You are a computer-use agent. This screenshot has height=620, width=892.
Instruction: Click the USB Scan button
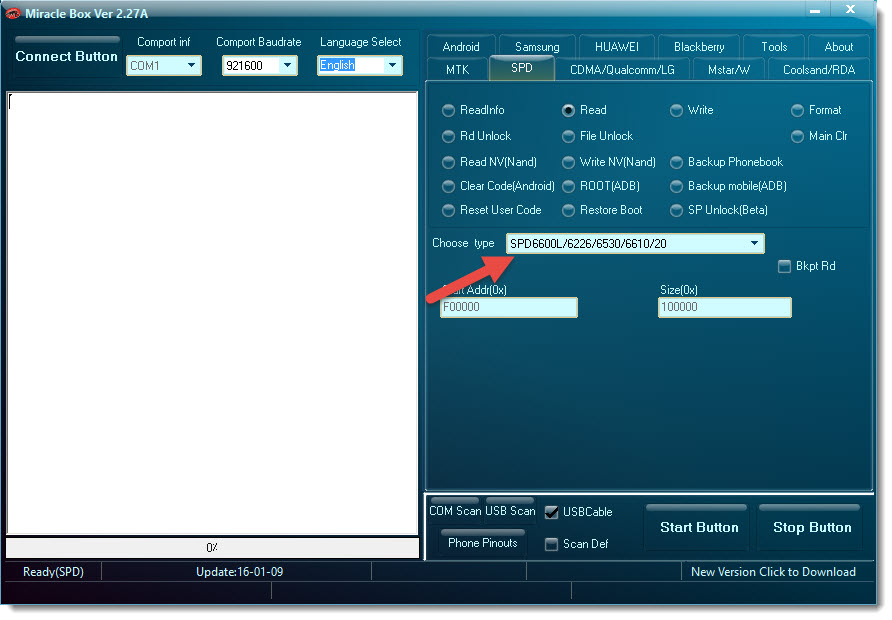[x=510, y=511]
